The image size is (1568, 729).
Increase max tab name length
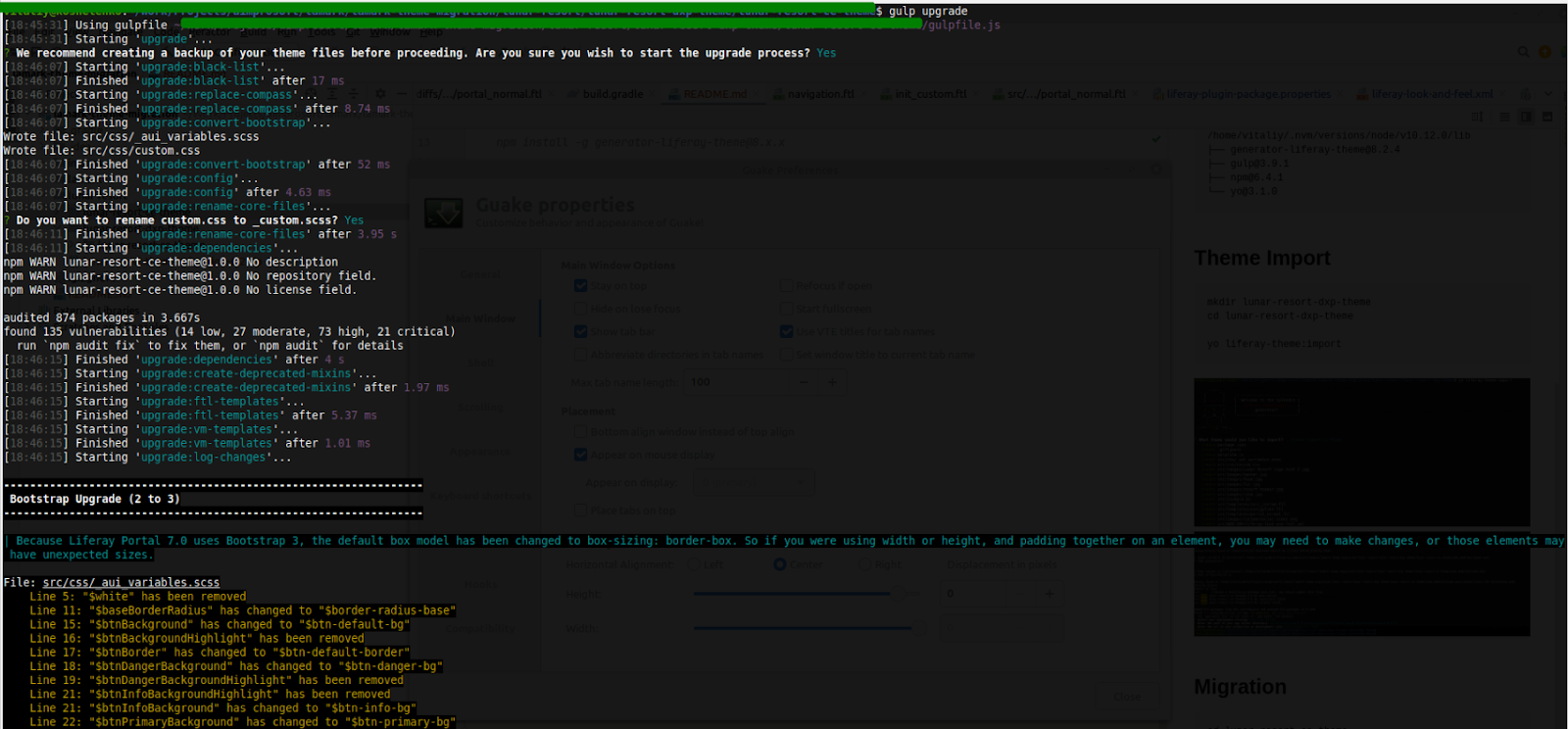click(832, 382)
